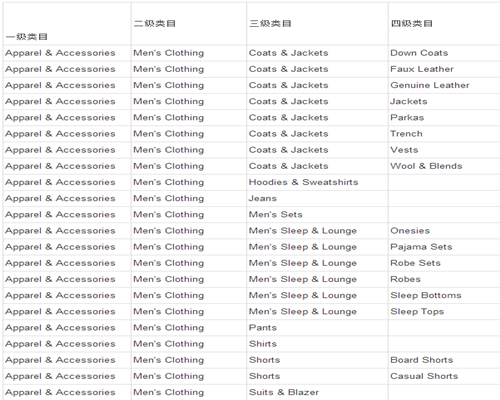Select the Pajama Sets cell
Screen dimensions: 500x400
(x=444, y=247)
